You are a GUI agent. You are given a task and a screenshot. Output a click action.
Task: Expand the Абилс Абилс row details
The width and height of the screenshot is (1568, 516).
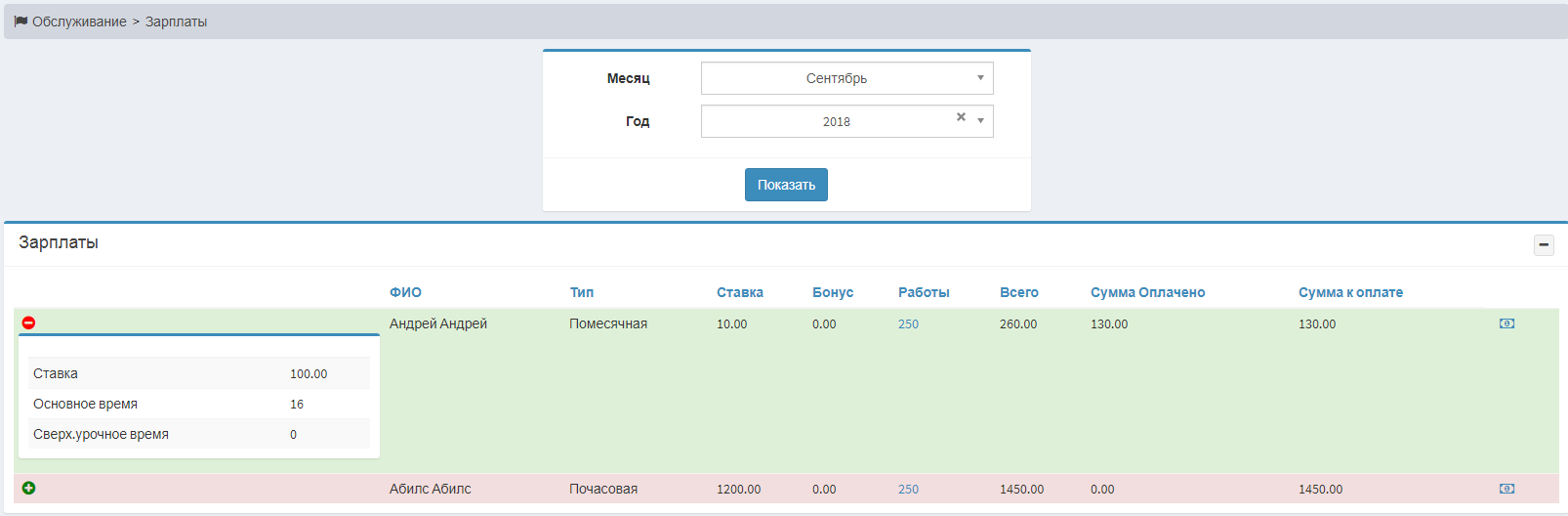(x=28, y=488)
